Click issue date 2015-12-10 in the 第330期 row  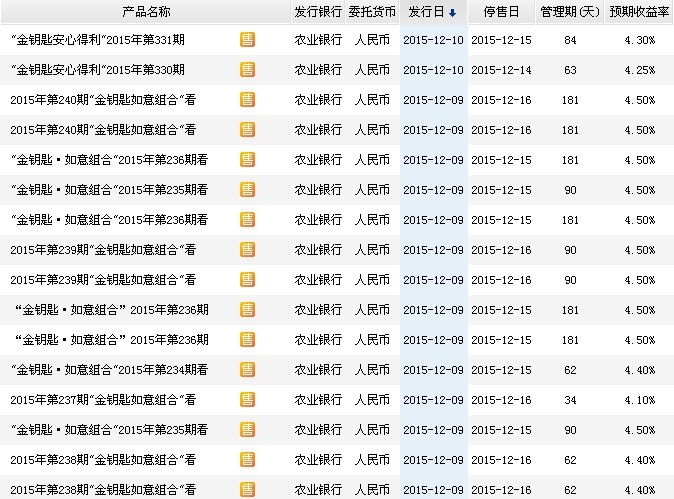point(433,70)
